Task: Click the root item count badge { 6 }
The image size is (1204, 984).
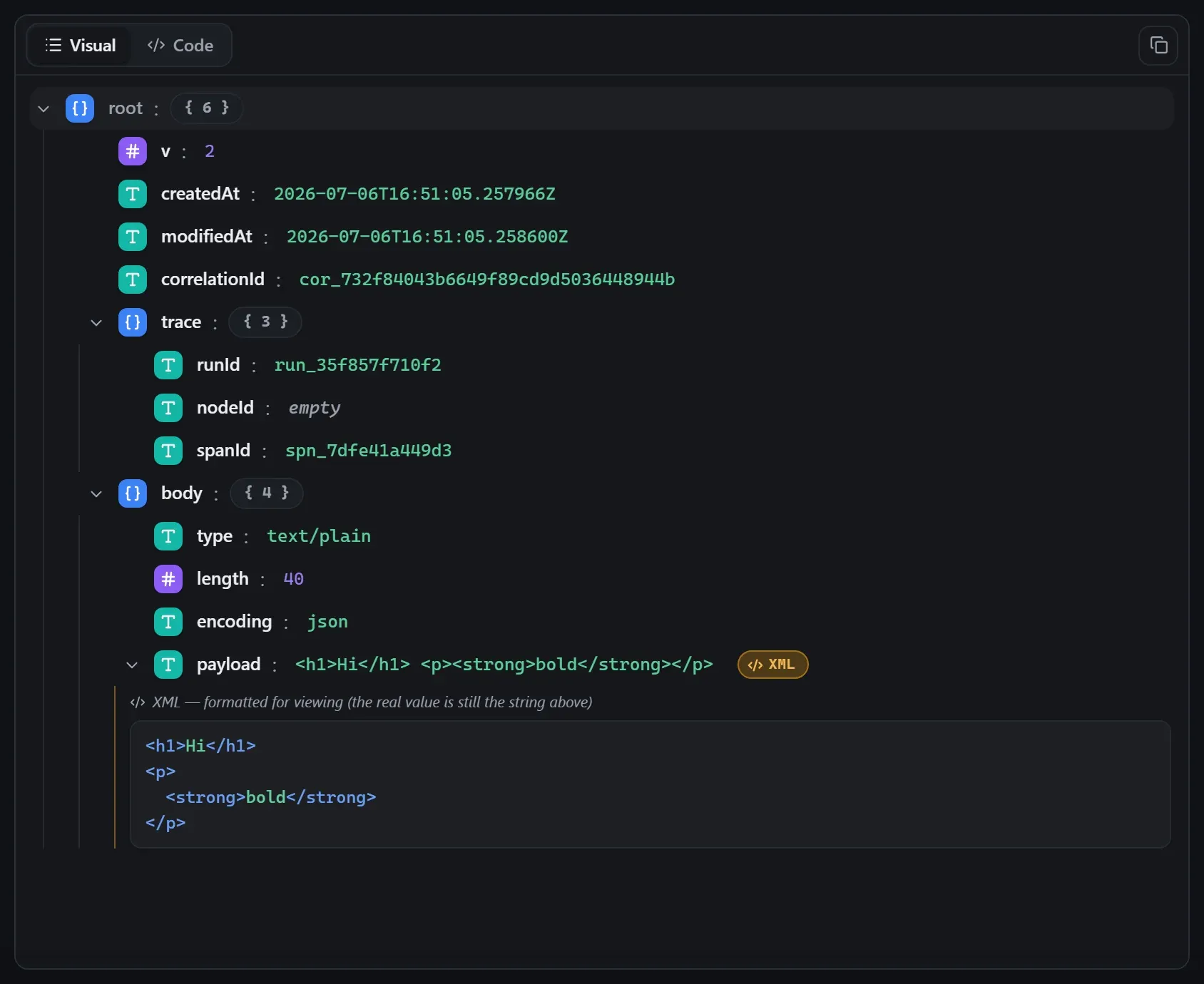Action: (207, 108)
